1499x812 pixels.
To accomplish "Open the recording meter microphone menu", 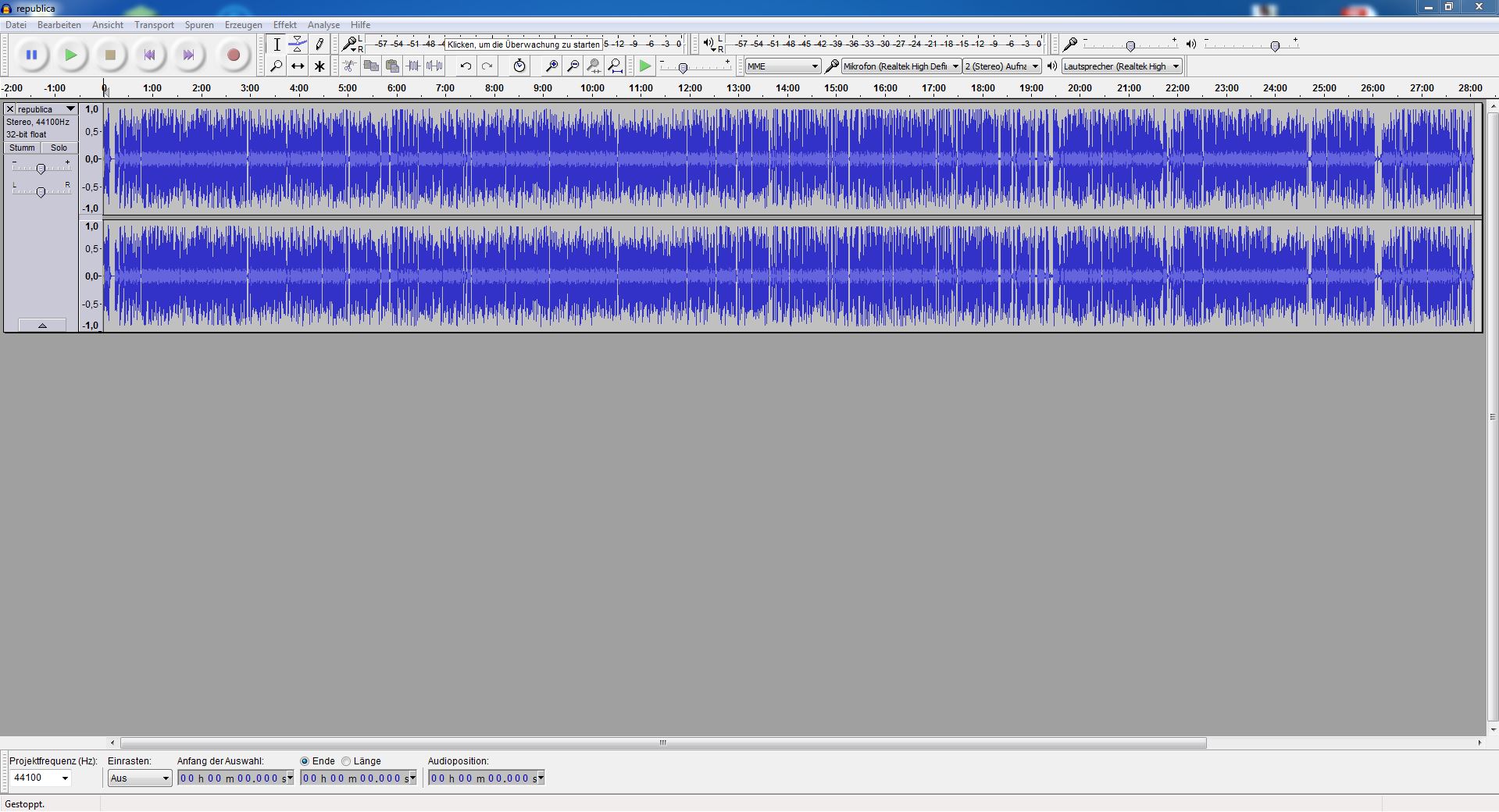I will tap(350, 45).
